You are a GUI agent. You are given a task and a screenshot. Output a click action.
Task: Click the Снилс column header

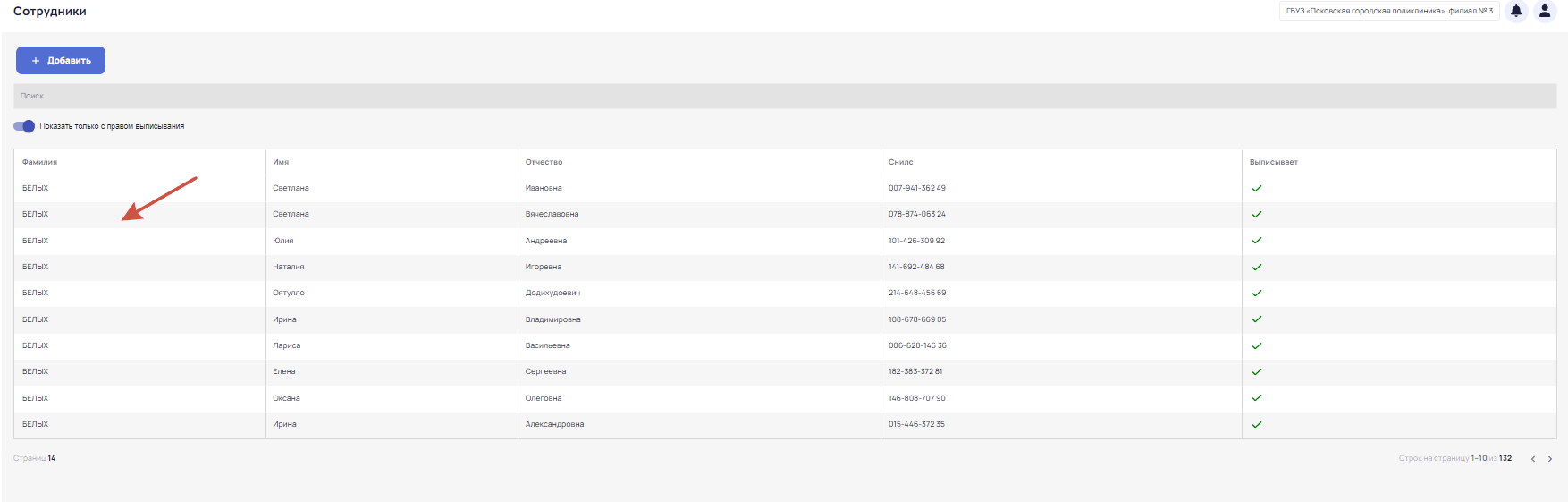pyautogui.click(x=900, y=162)
